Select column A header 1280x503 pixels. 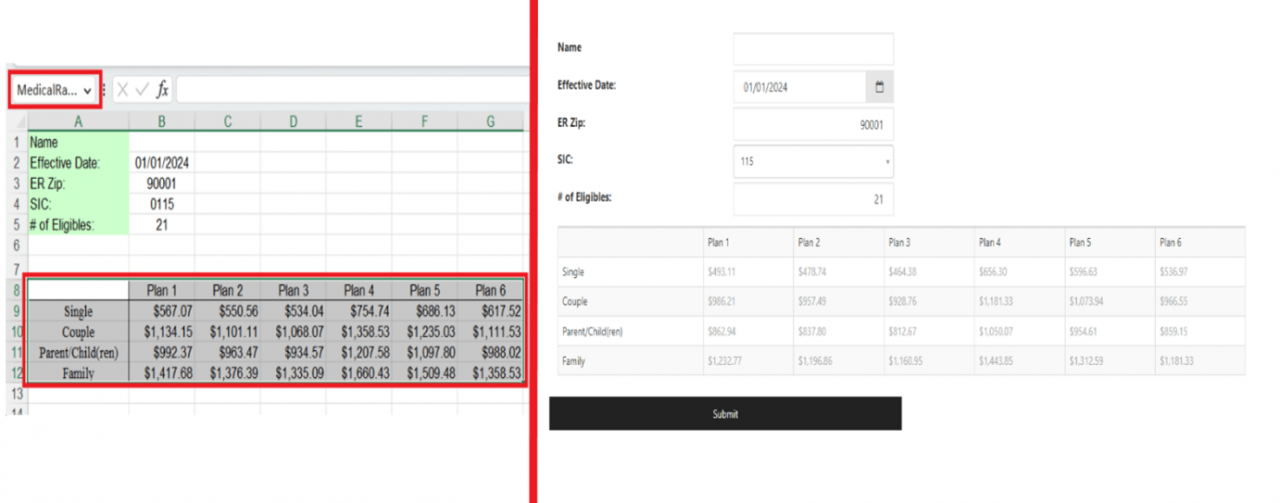point(79,121)
